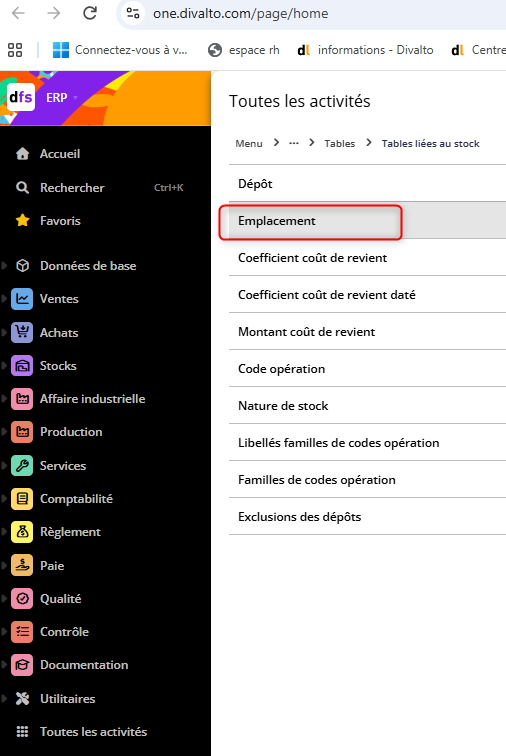Open the ERP dropdown selector
The height and width of the screenshot is (756, 506).
tap(62, 97)
